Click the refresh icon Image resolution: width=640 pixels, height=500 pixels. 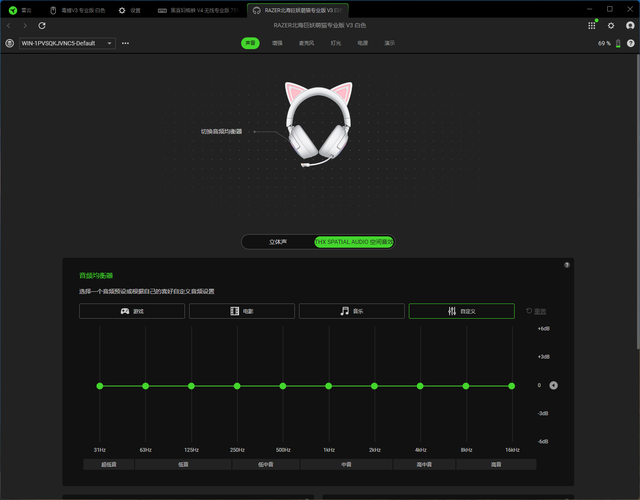42,26
